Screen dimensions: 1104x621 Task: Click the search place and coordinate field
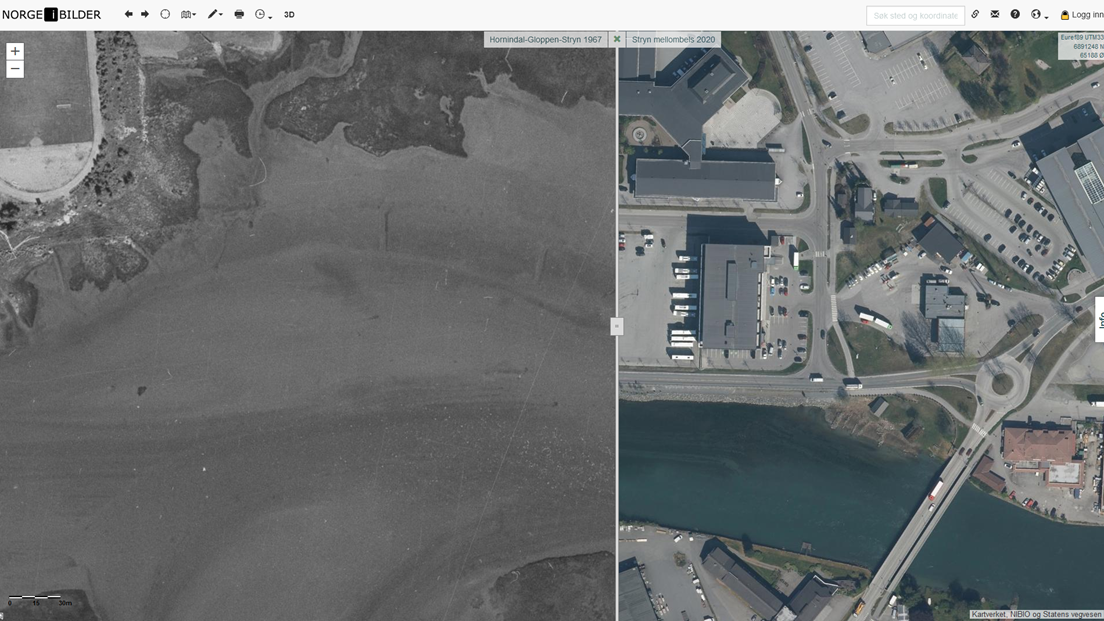pos(914,15)
